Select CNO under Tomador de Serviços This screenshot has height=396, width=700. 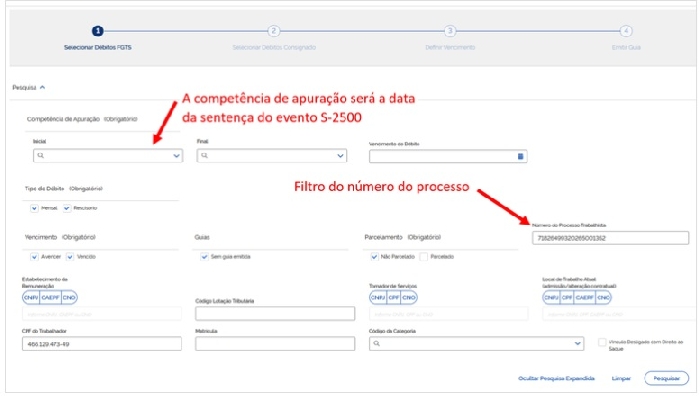[409, 297]
